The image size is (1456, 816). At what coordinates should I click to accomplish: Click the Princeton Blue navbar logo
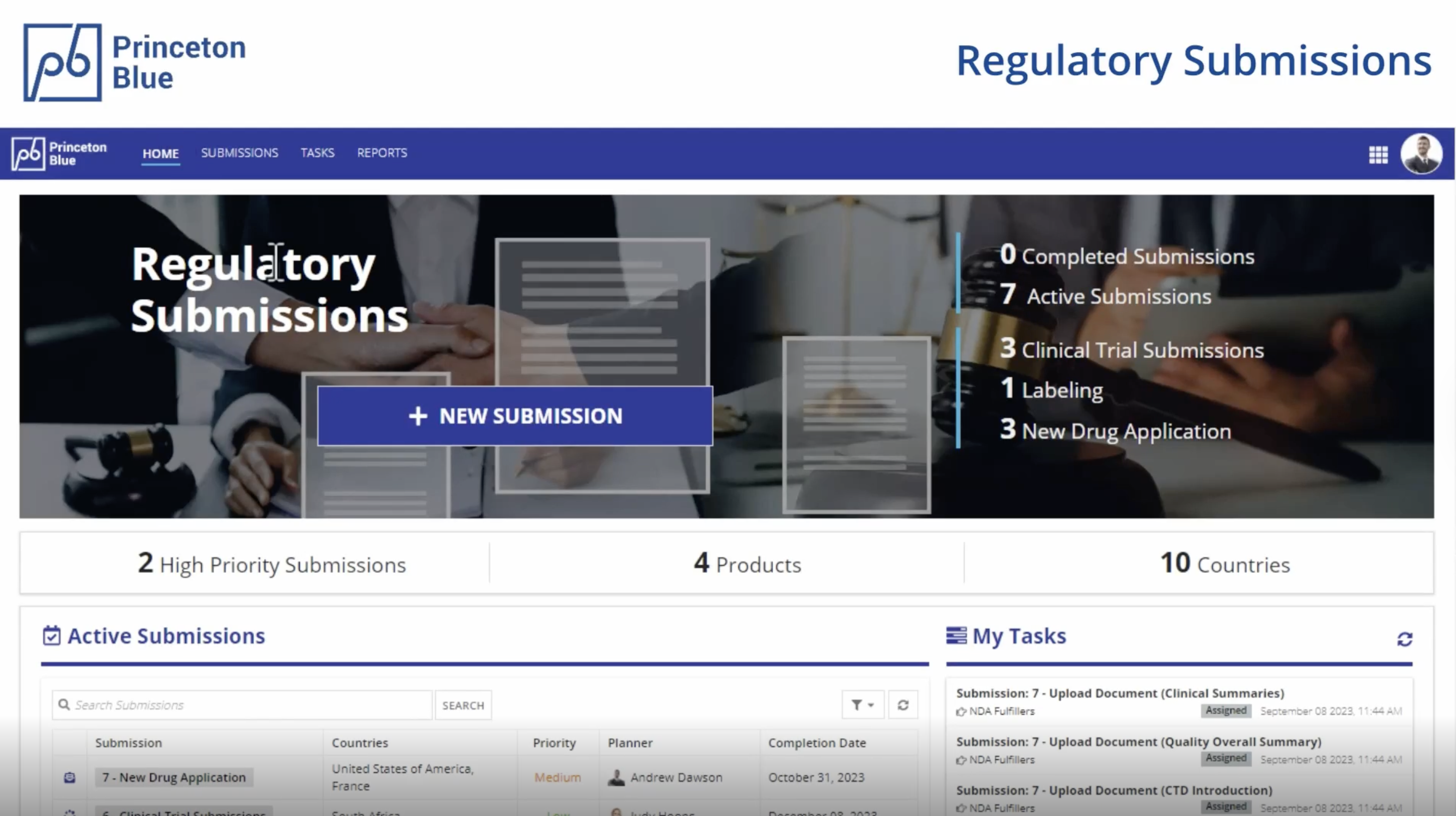coord(59,153)
